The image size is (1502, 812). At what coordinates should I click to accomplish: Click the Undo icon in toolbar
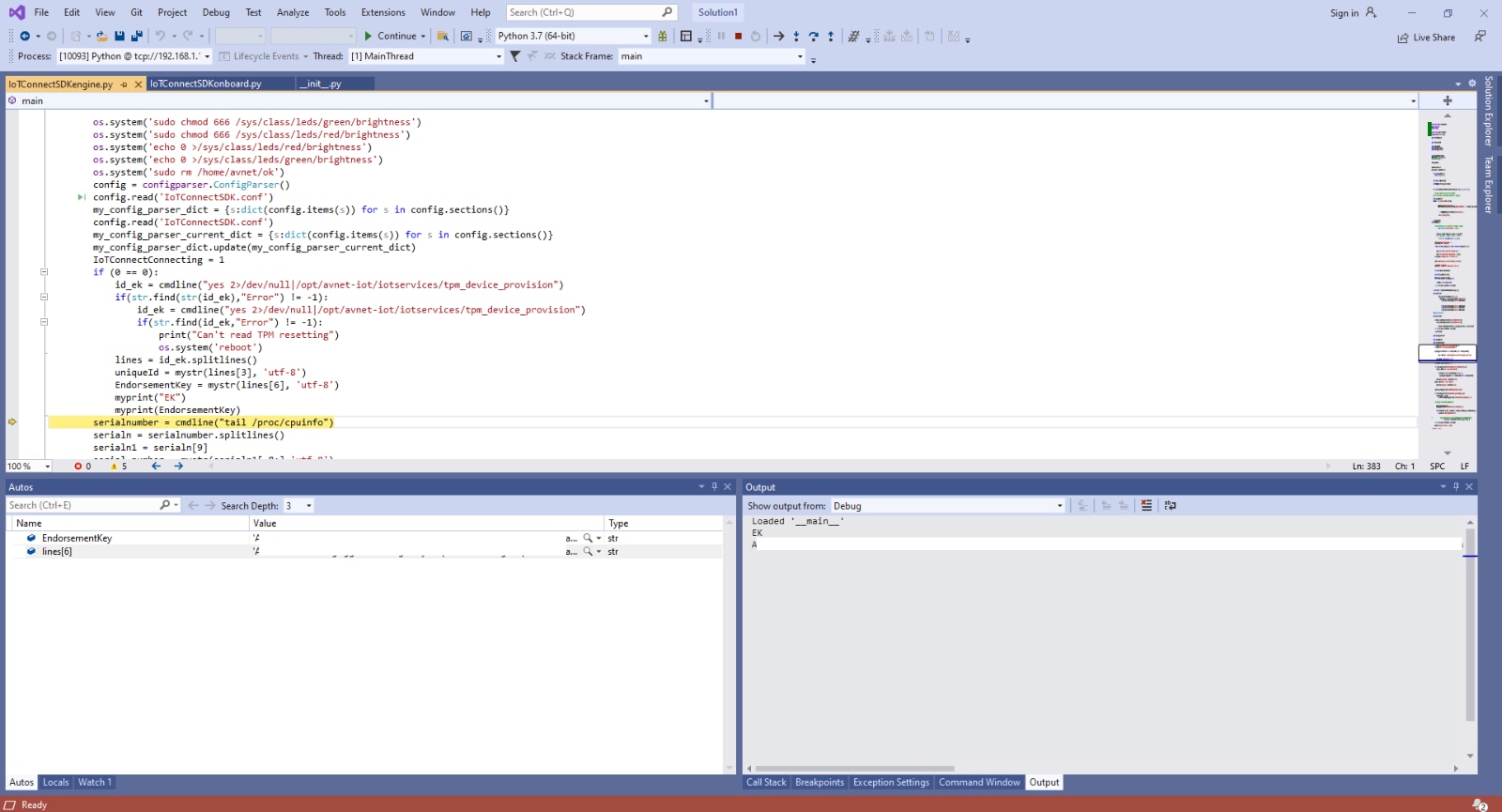pyautogui.click(x=161, y=36)
